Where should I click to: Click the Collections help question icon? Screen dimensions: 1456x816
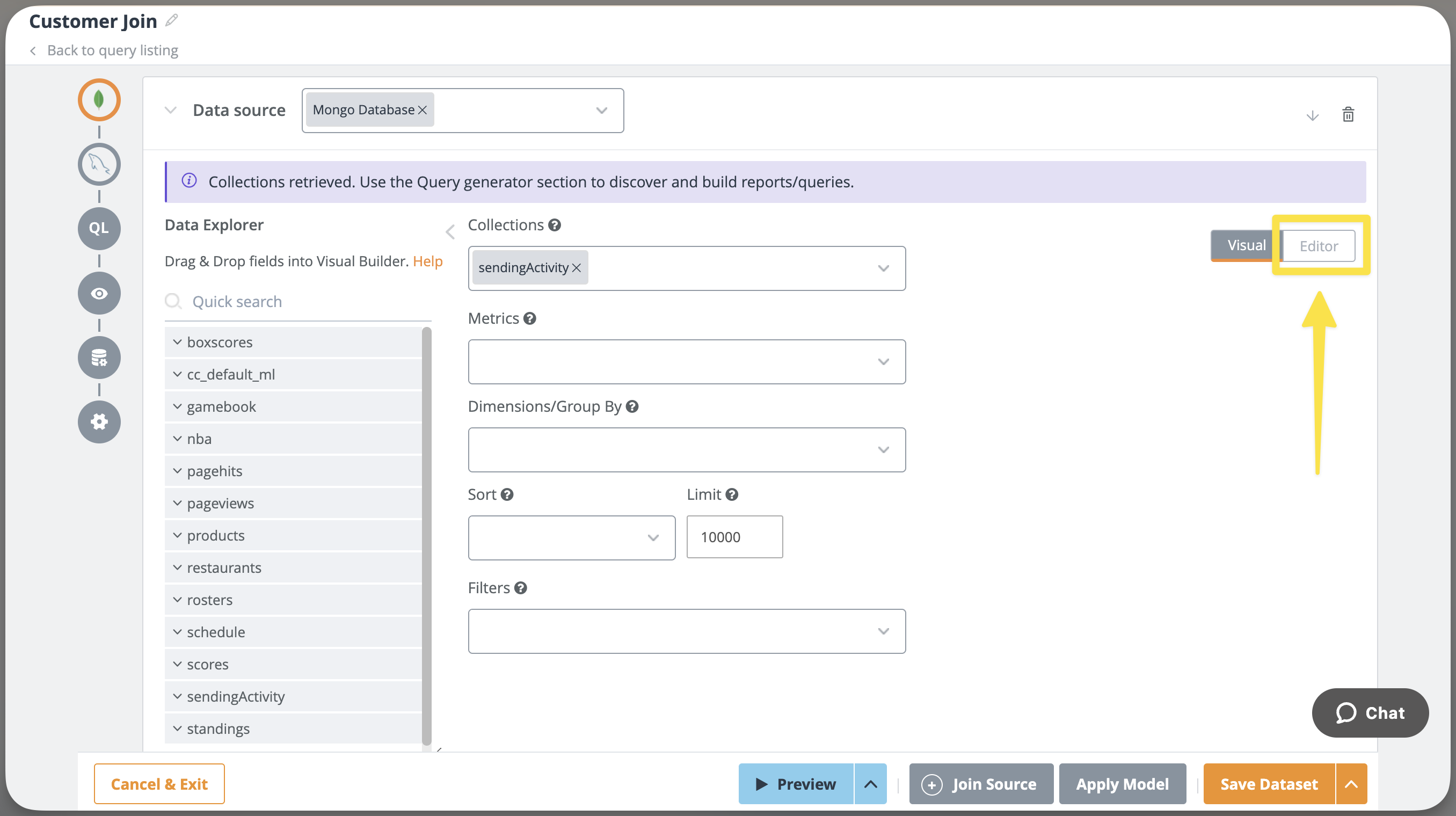pos(555,225)
